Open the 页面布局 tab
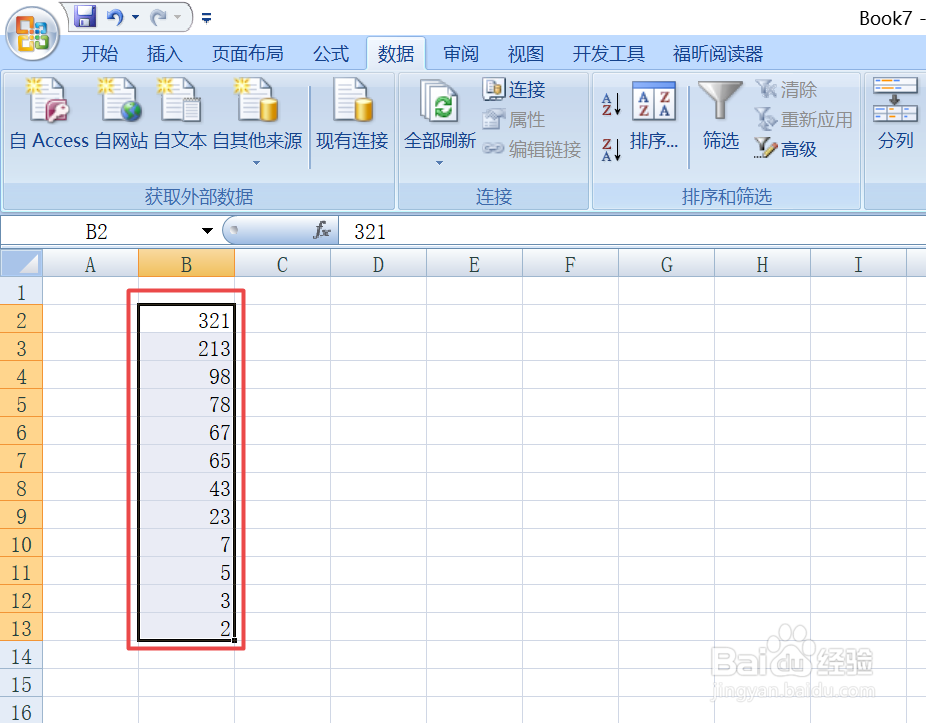Image resolution: width=926 pixels, height=723 pixels. pos(247,54)
